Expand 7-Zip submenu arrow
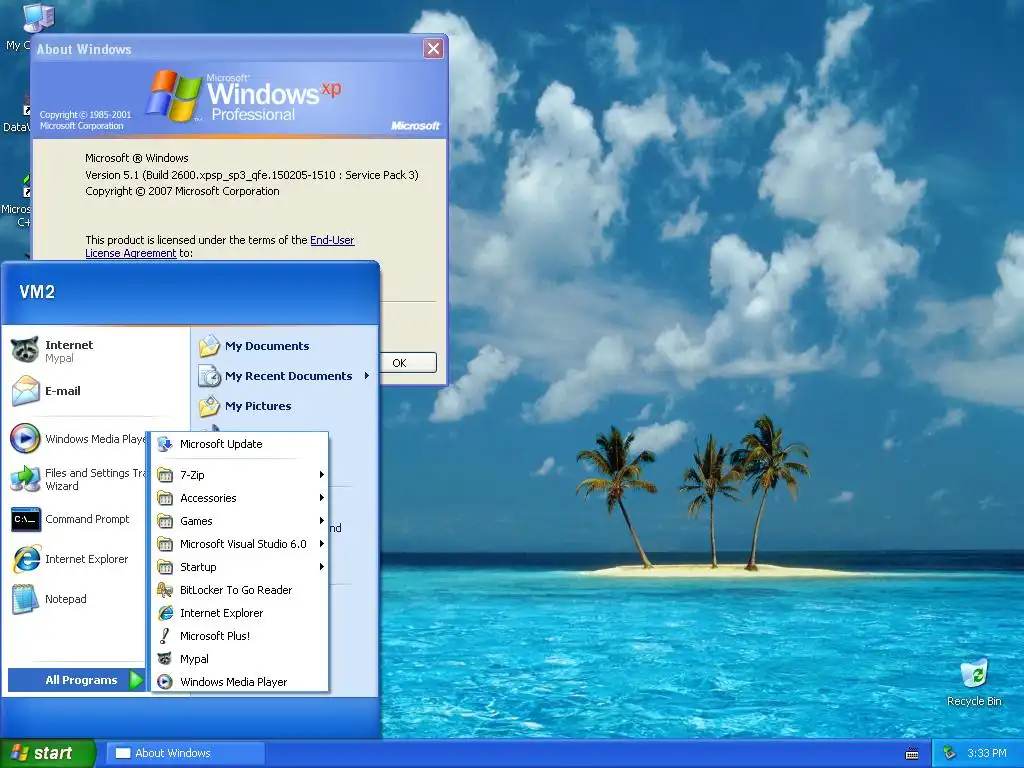Viewport: 1024px width, 768px height. (x=321, y=475)
